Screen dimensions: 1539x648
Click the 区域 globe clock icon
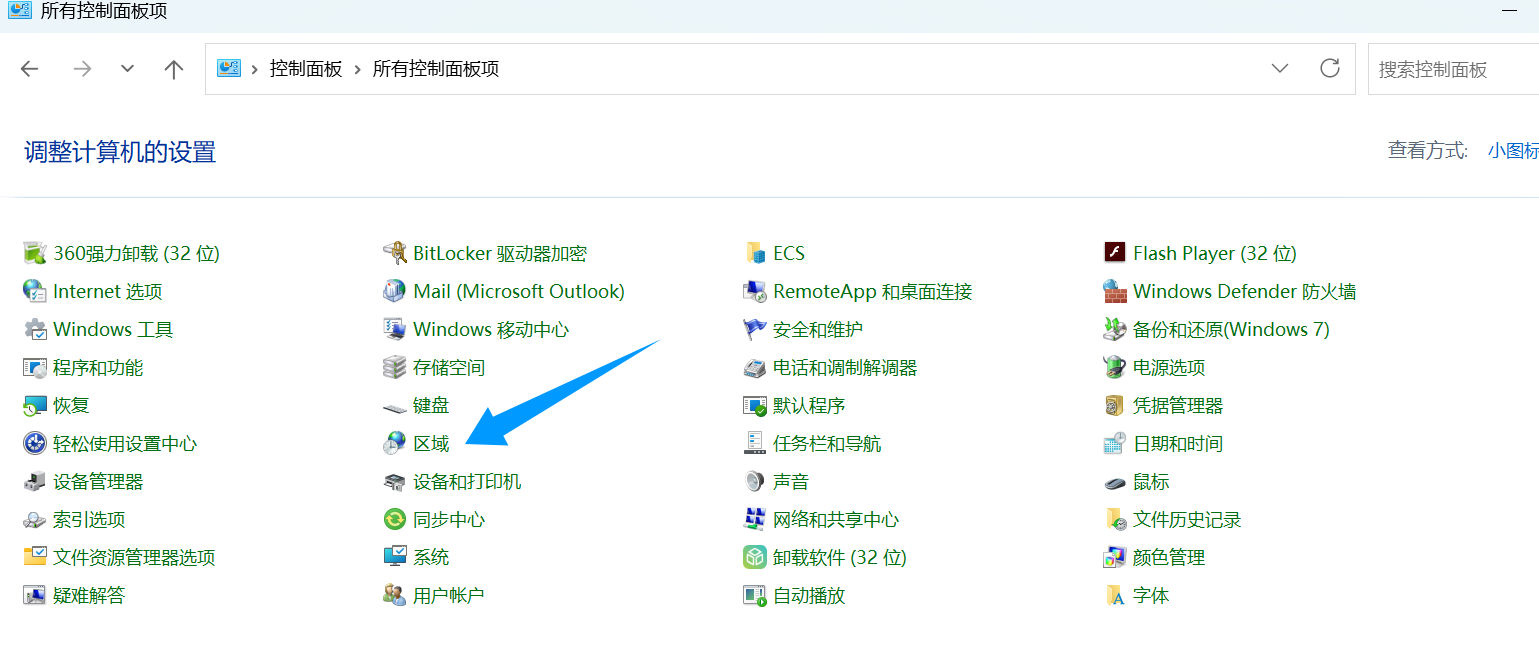(x=395, y=443)
